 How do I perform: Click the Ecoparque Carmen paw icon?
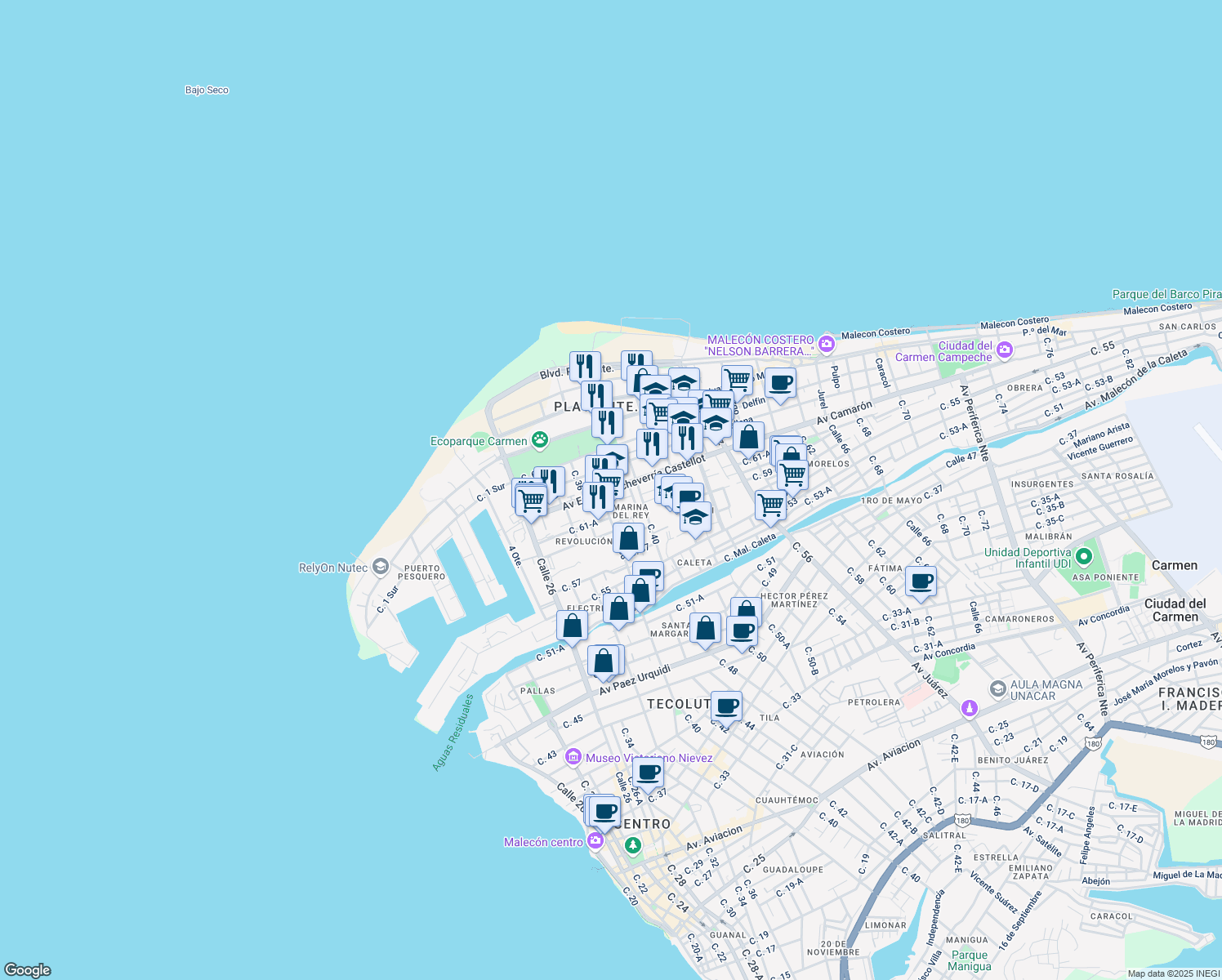pyautogui.click(x=540, y=441)
